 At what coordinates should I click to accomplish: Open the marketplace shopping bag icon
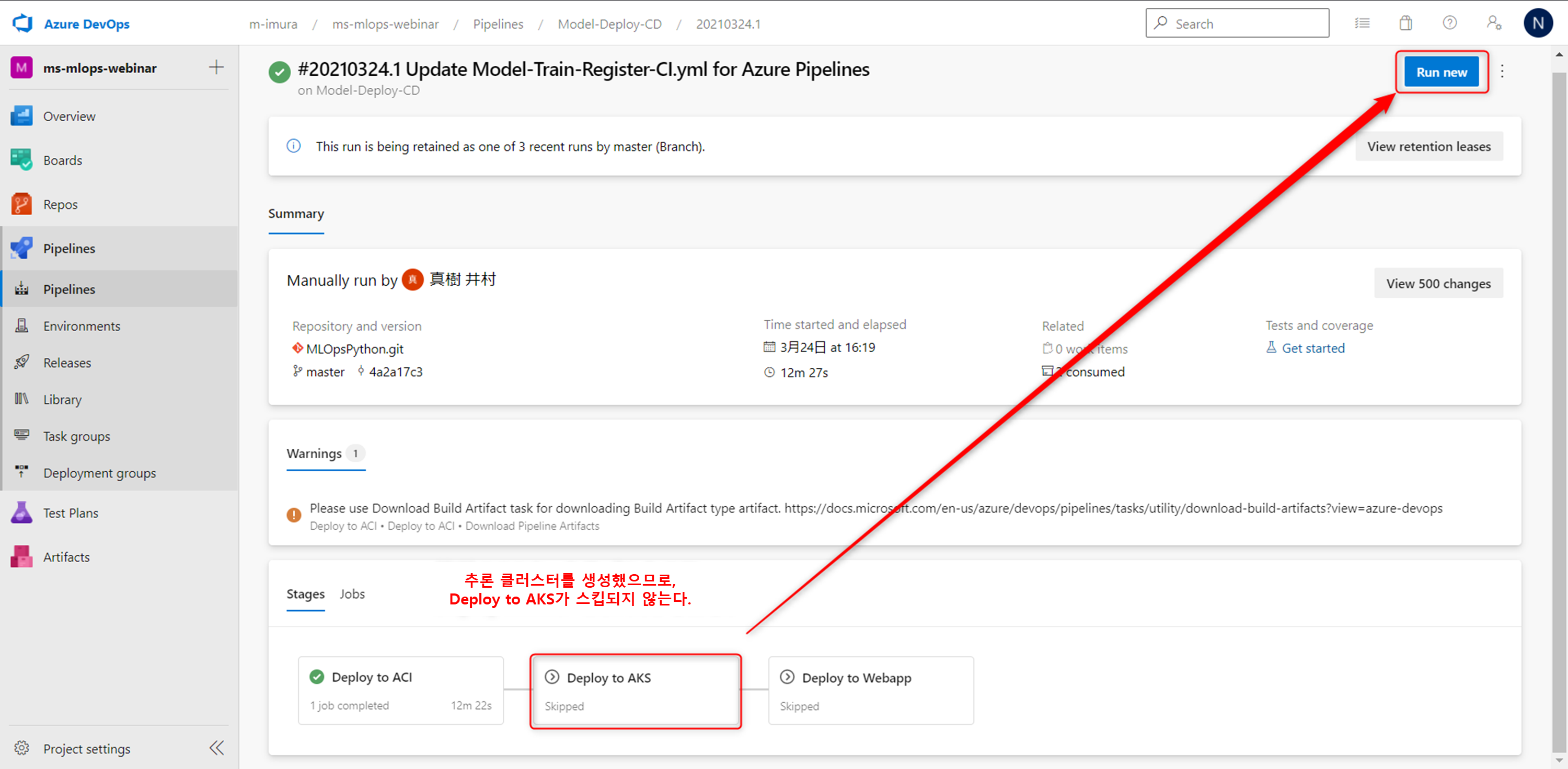pos(1405,23)
